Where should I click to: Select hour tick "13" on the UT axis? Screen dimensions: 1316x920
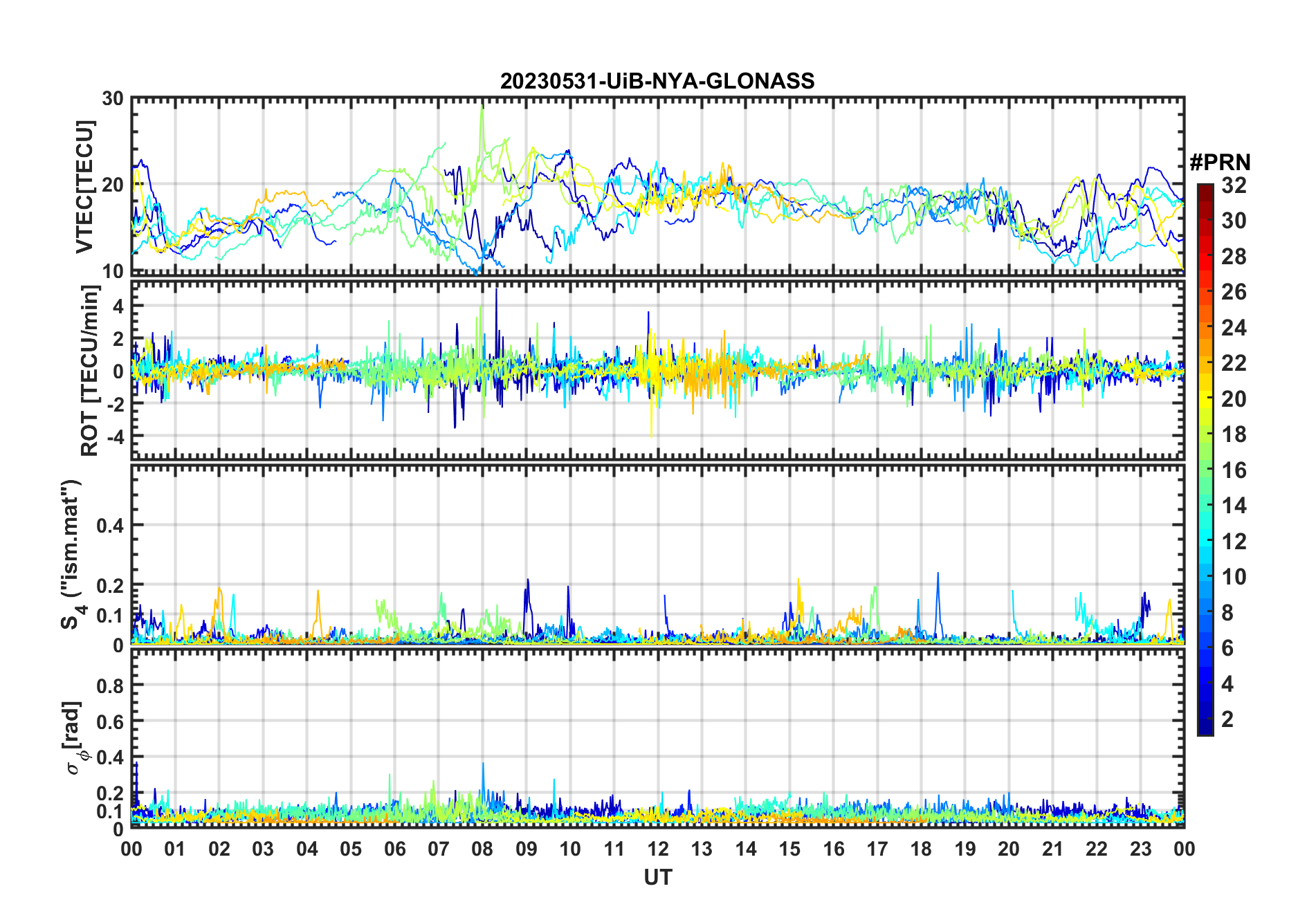pos(702,849)
